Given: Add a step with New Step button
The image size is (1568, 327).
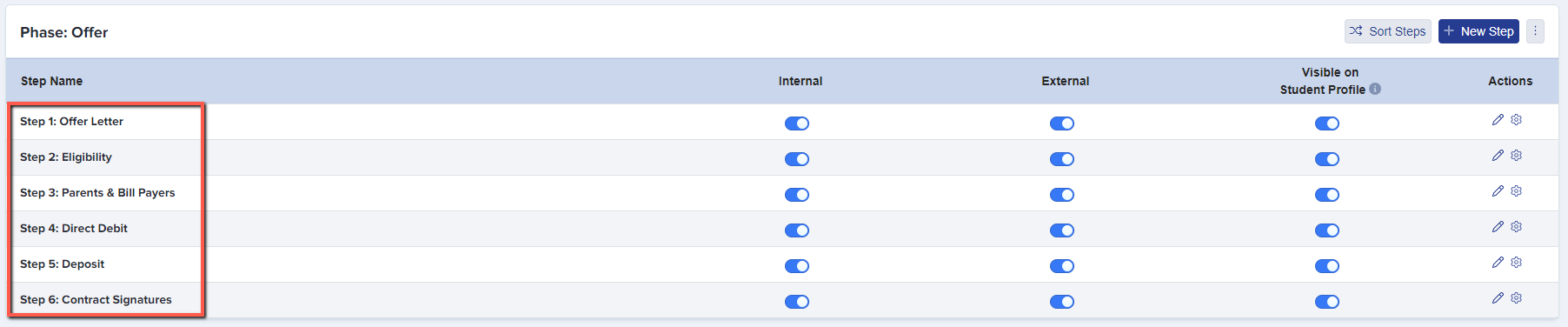Looking at the screenshot, I should (1478, 31).
